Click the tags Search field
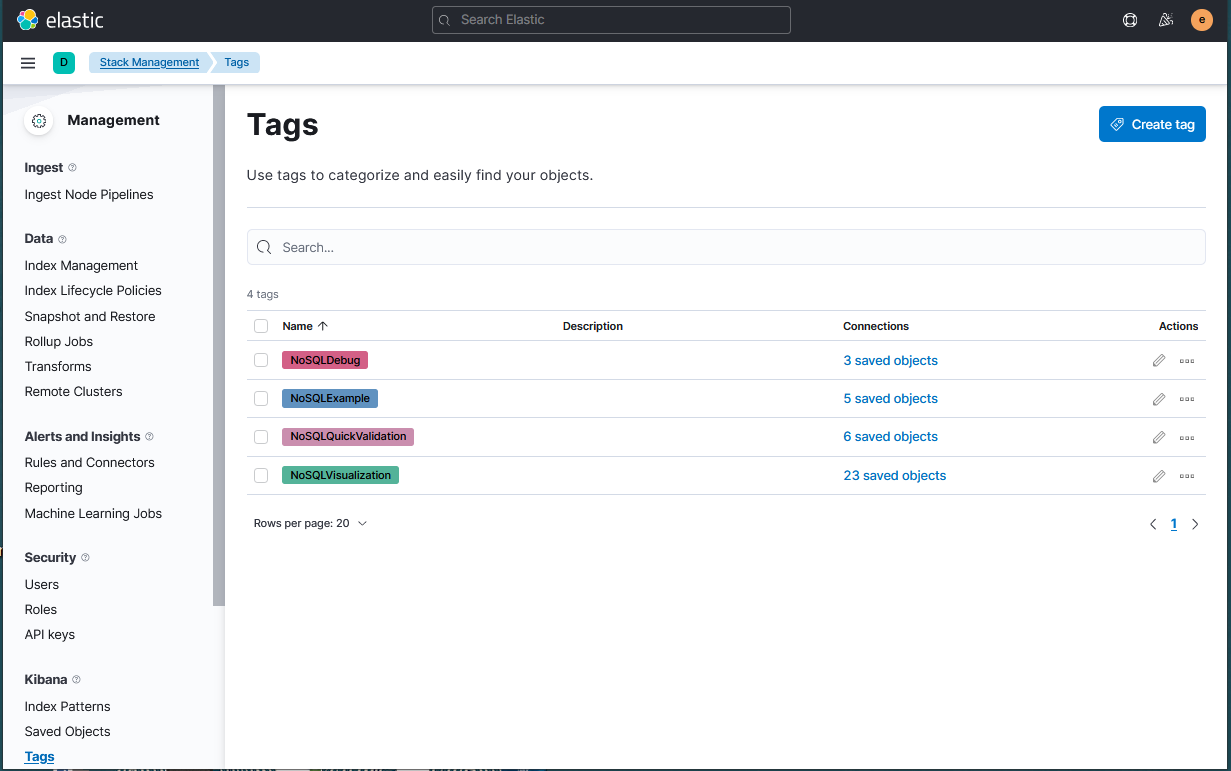 726,247
